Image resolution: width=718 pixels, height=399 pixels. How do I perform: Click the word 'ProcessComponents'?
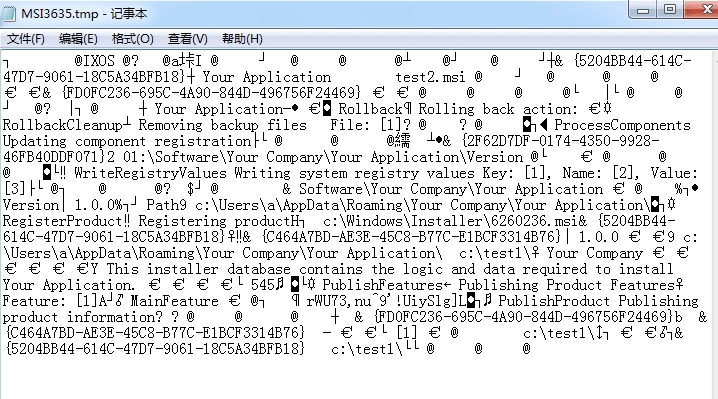(x=622, y=125)
